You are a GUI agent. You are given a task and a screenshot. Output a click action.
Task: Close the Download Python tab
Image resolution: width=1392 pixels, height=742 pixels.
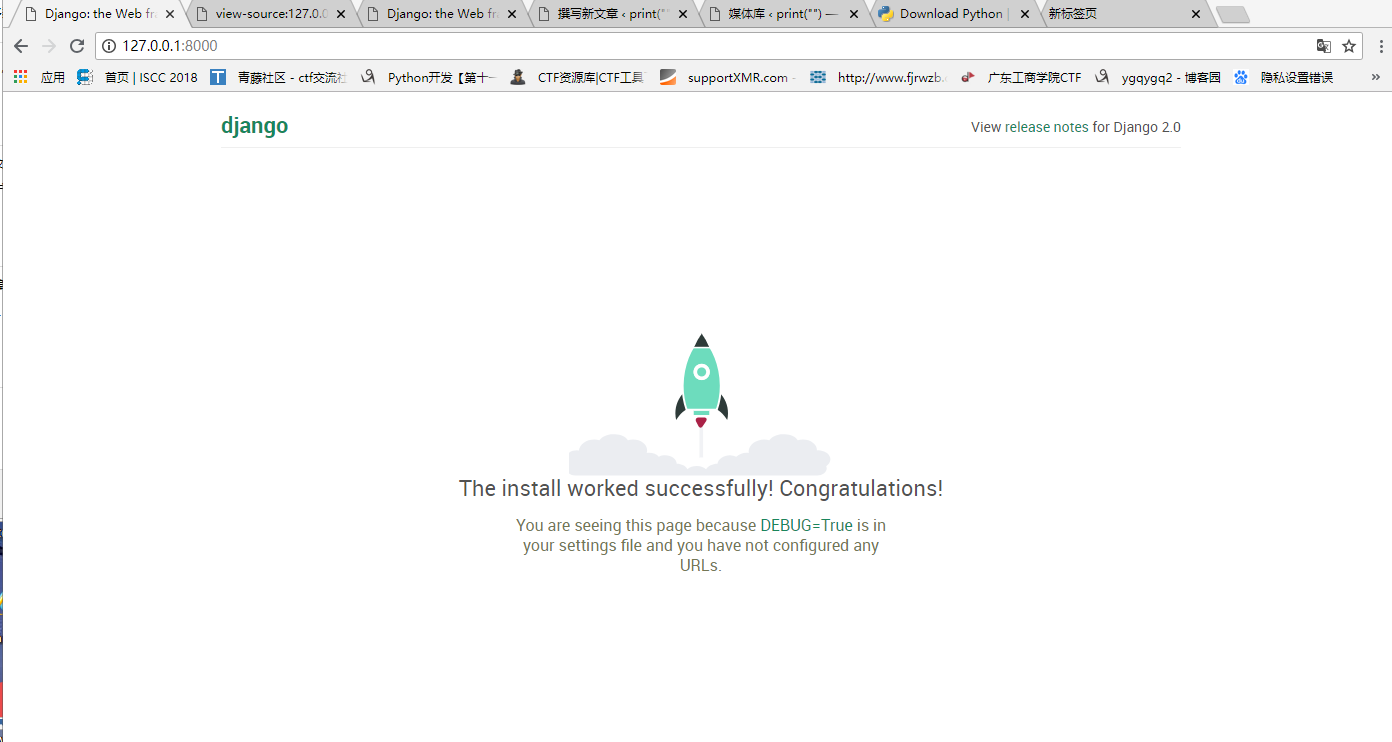(x=1025, y=14)
